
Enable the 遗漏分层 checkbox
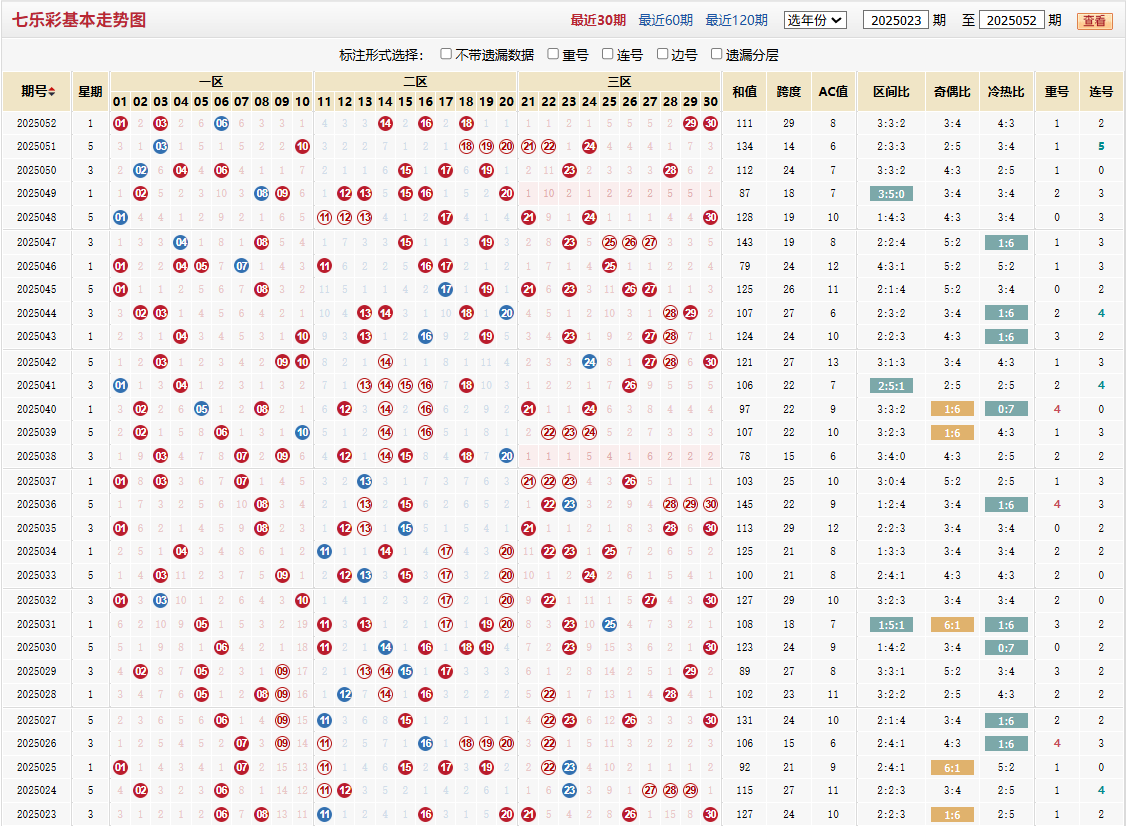coord(716,54)
